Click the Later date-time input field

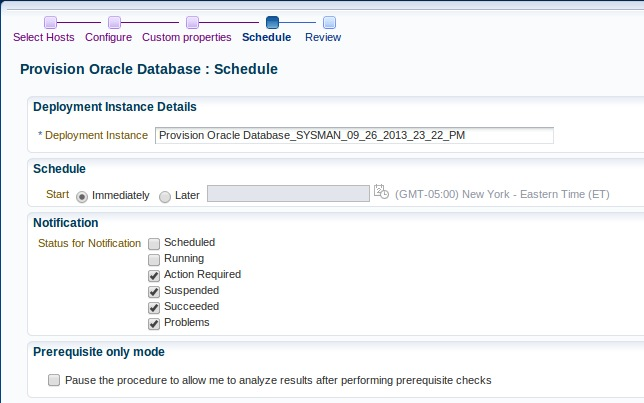tap(288, 193)
